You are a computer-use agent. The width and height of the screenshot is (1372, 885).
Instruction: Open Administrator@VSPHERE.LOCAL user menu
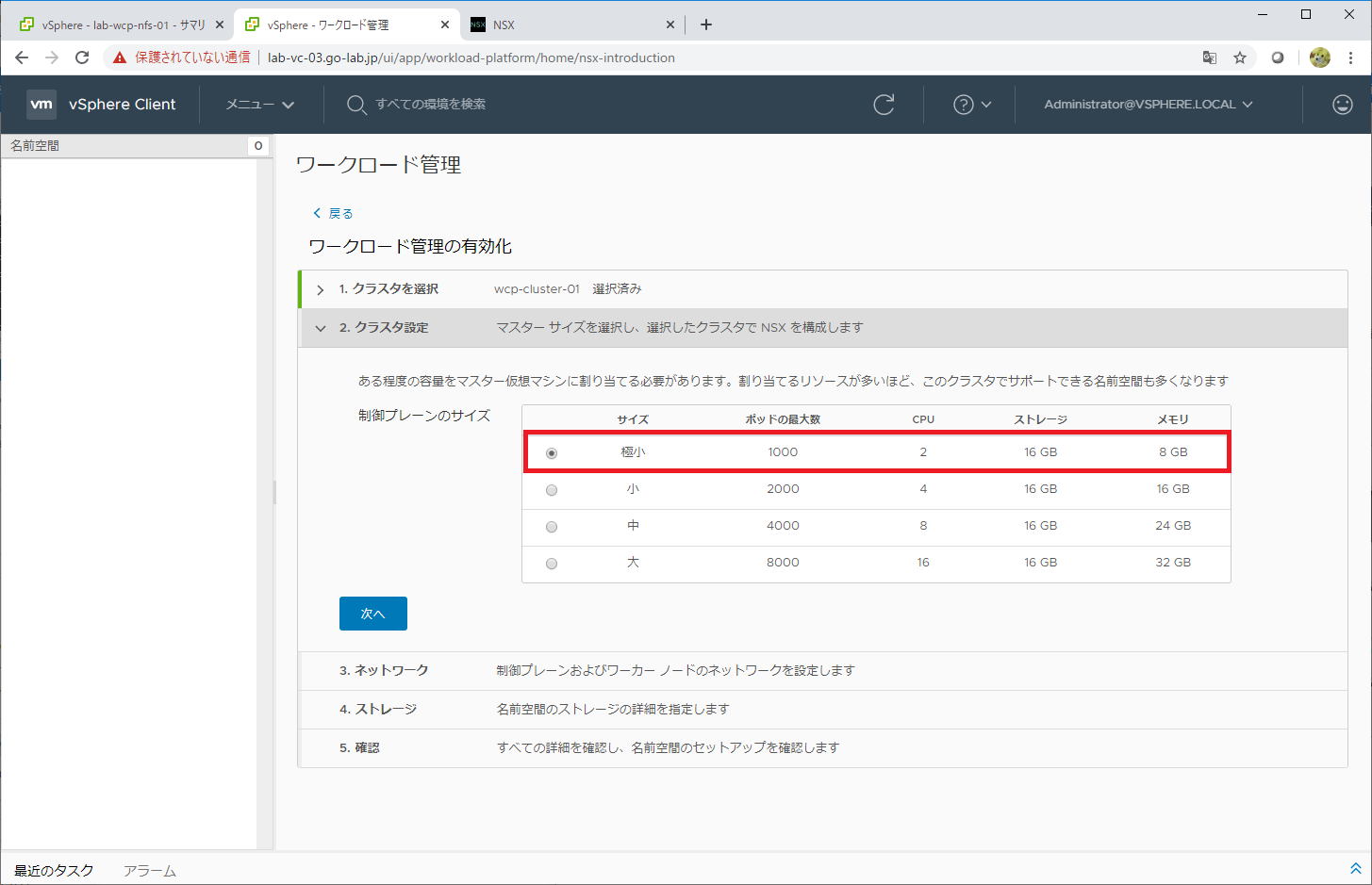1149,105
